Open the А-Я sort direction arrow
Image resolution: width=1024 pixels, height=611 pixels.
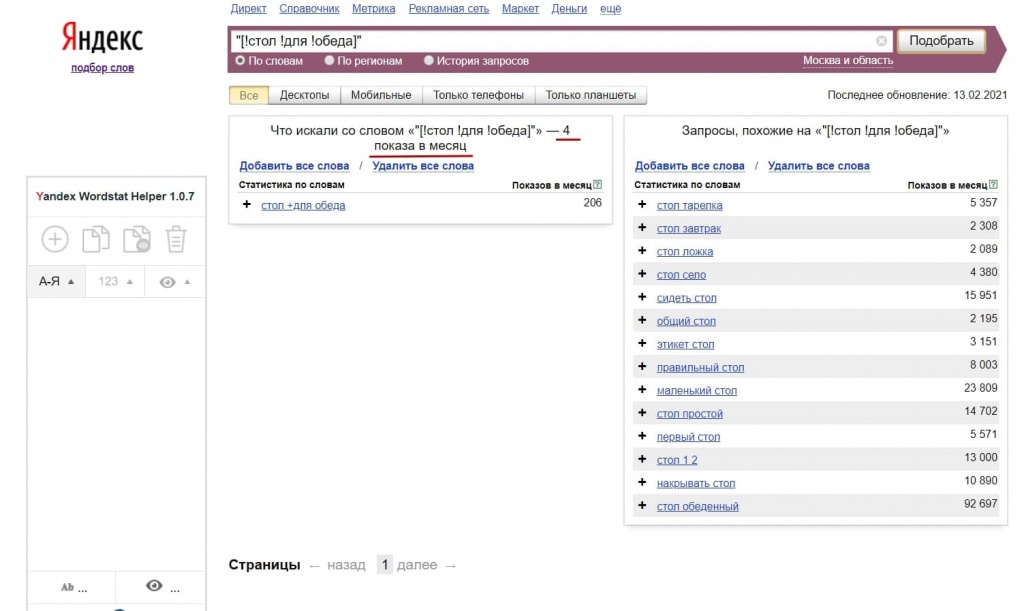72,281
